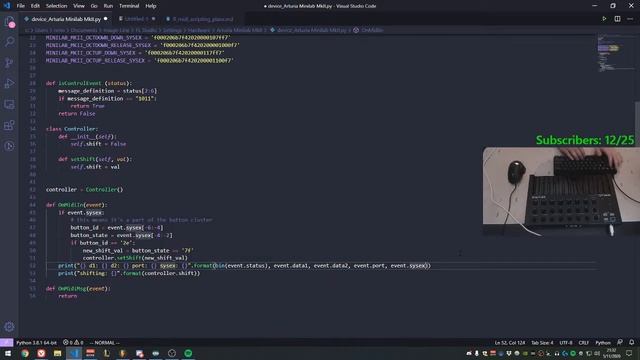Close the unsaved device_Arturia Minilab MkII.py tab

coord(106,19)
